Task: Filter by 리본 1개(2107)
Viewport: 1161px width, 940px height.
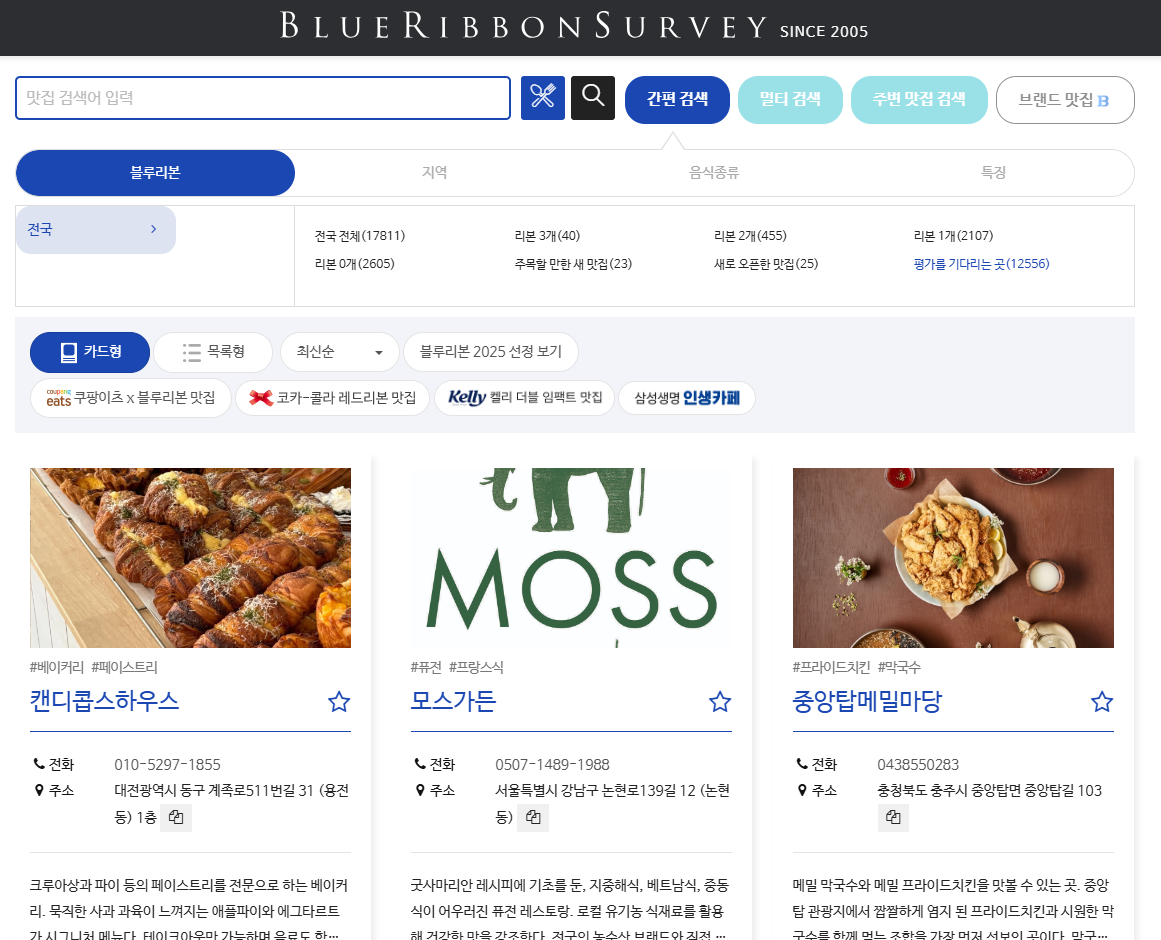Action: pyautogui.click(x=953, y=236)
